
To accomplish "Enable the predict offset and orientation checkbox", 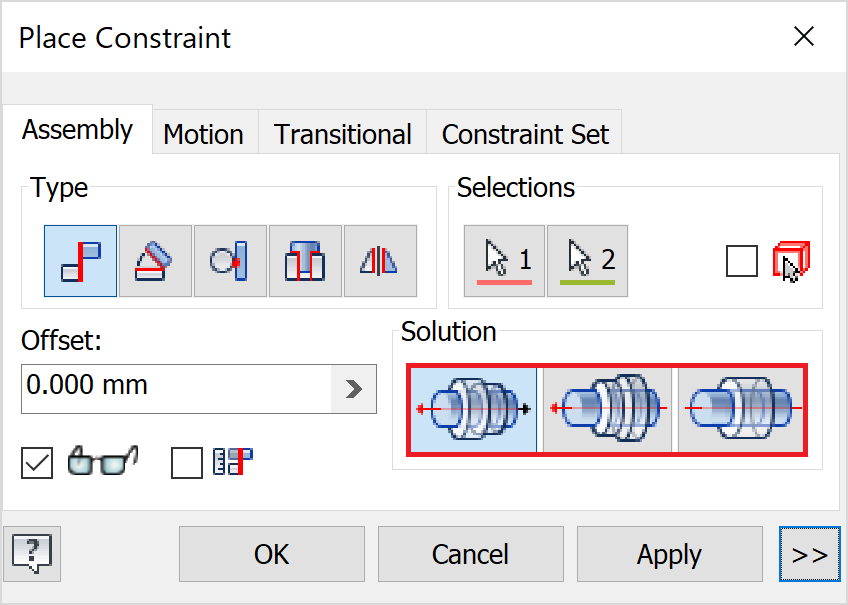I will 187,463.
